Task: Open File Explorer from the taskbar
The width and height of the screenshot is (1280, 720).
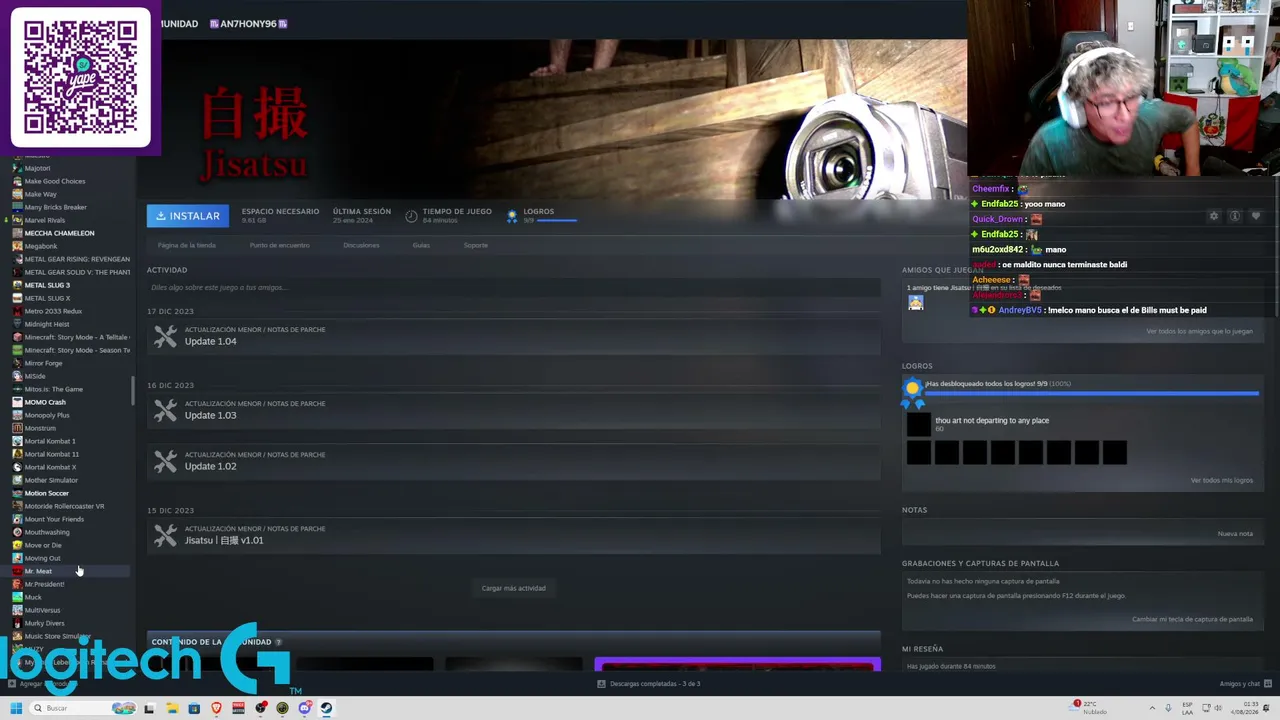Action: 172,708
